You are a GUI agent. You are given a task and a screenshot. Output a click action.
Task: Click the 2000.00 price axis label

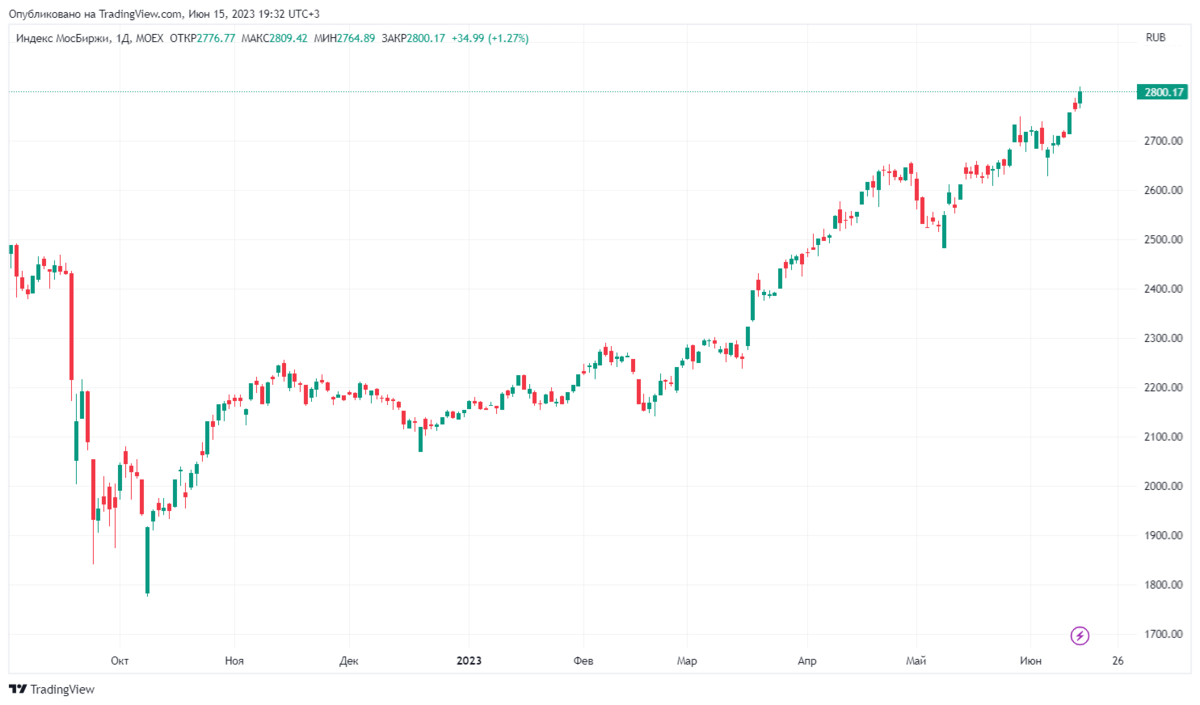click(x=1164, y=487)
